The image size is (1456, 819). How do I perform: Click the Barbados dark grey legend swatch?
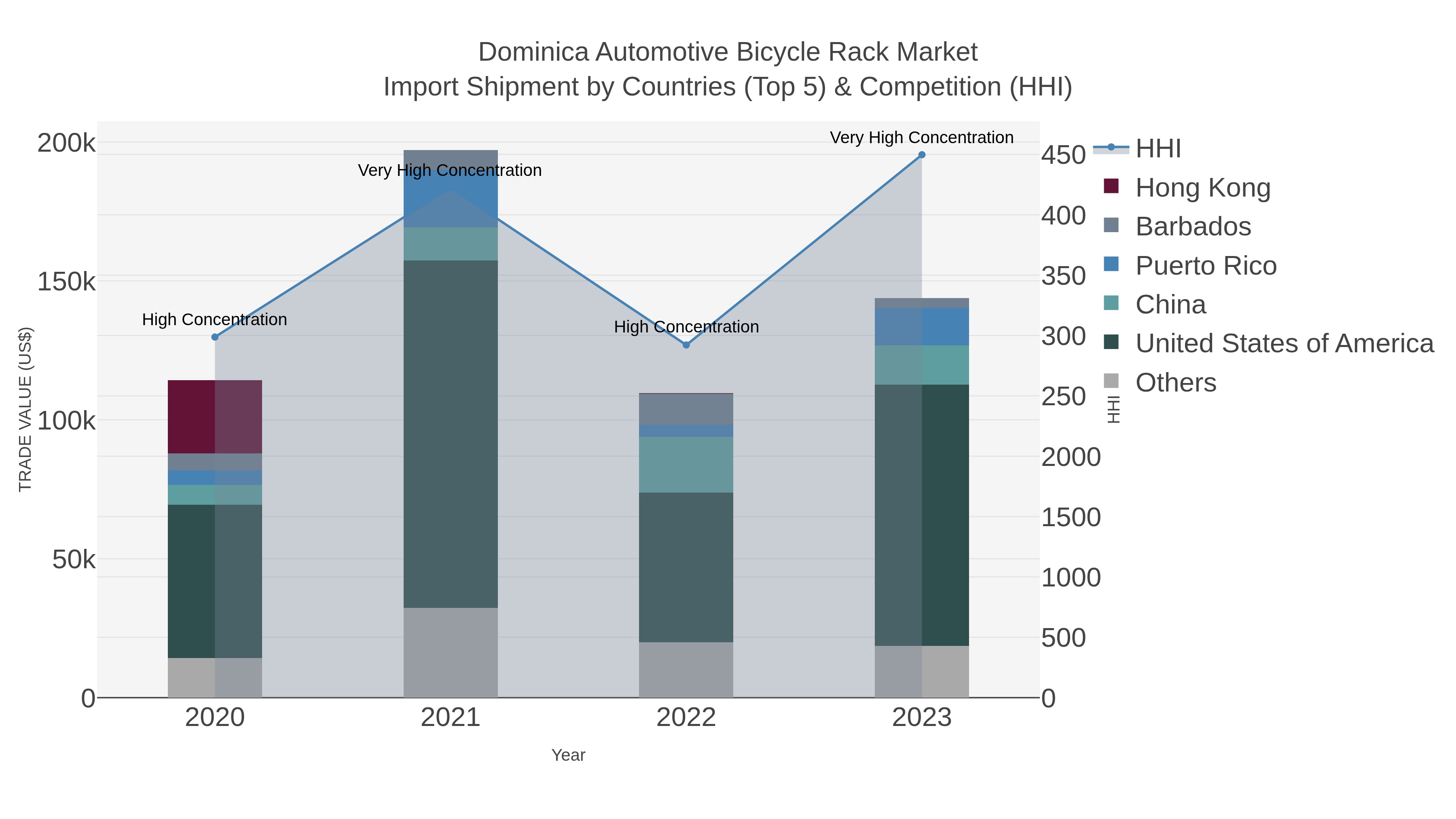pos(1111,225)
